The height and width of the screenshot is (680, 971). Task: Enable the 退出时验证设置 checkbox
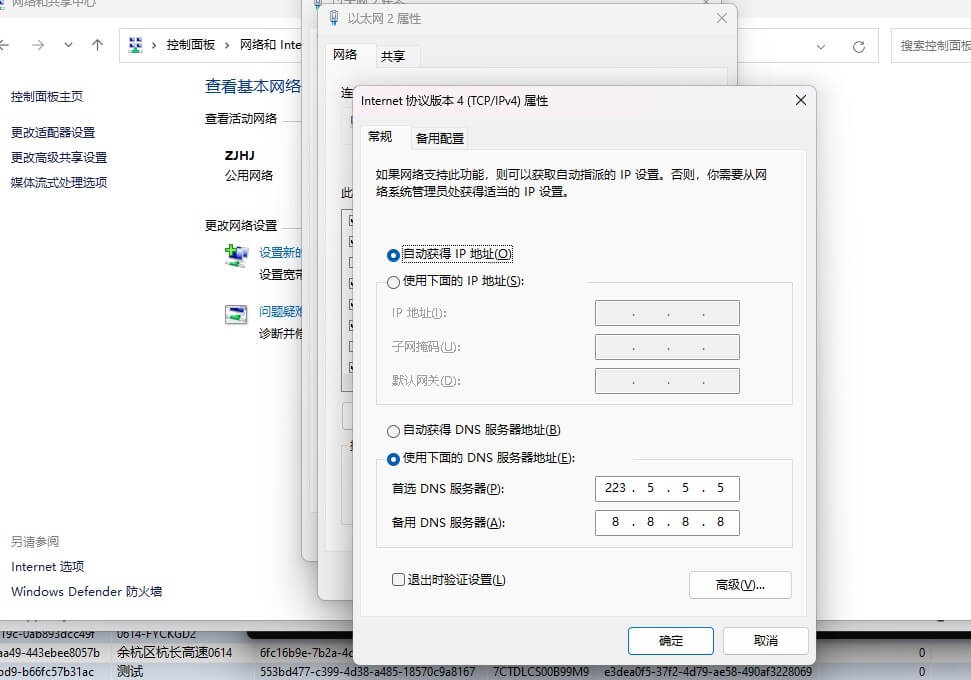click(398, 580)
